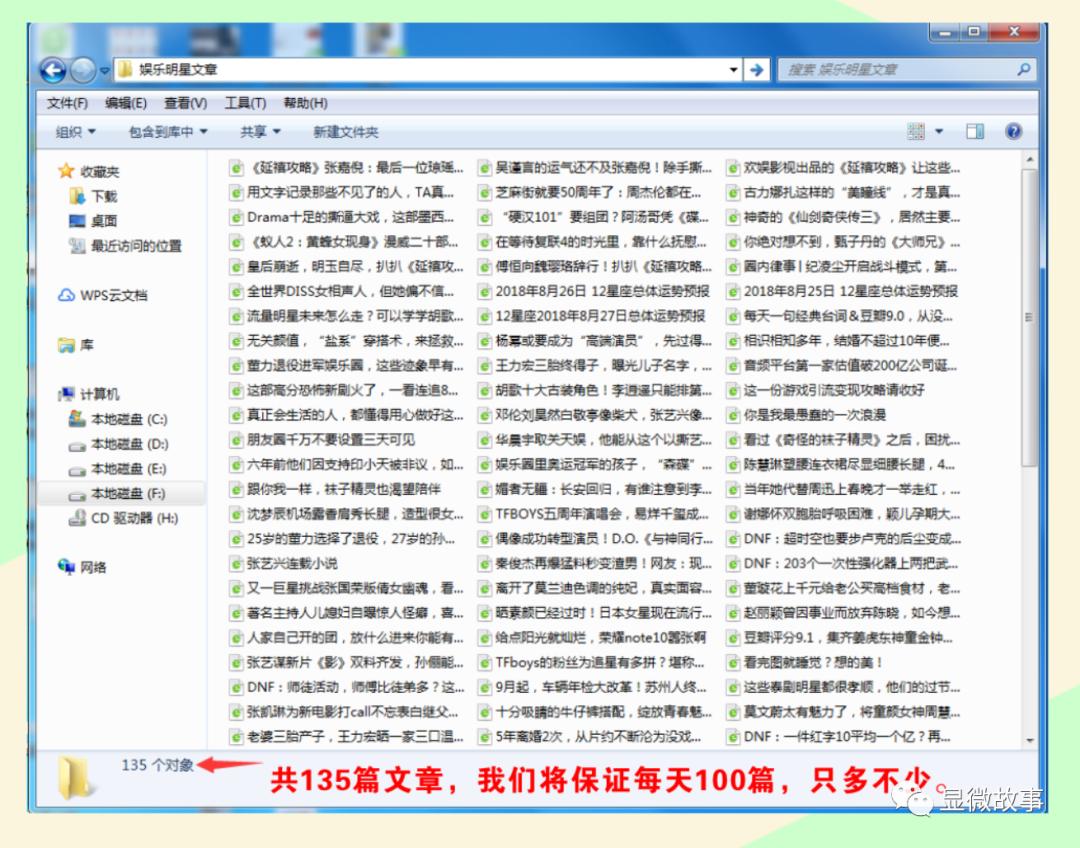The image size is (1080, 848).
Task: Click the Forward navigation arrow button
Action: click(x=84, y=70)
